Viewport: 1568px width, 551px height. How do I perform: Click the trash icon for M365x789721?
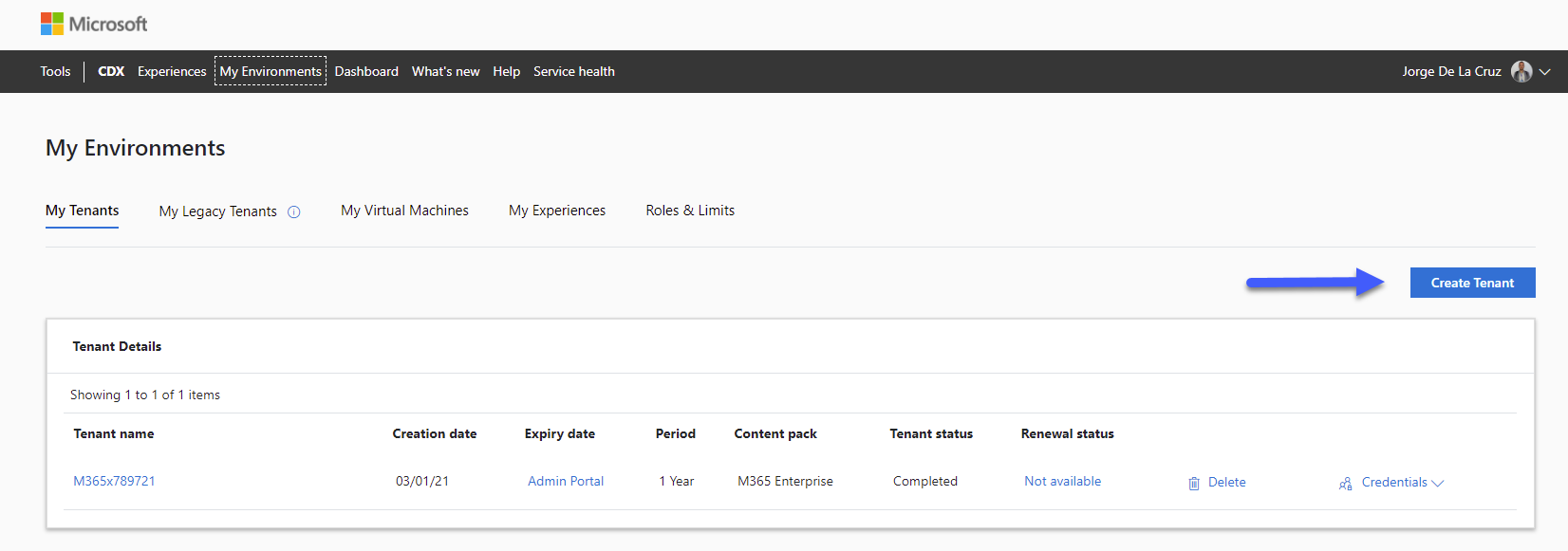coord(1194,483)
